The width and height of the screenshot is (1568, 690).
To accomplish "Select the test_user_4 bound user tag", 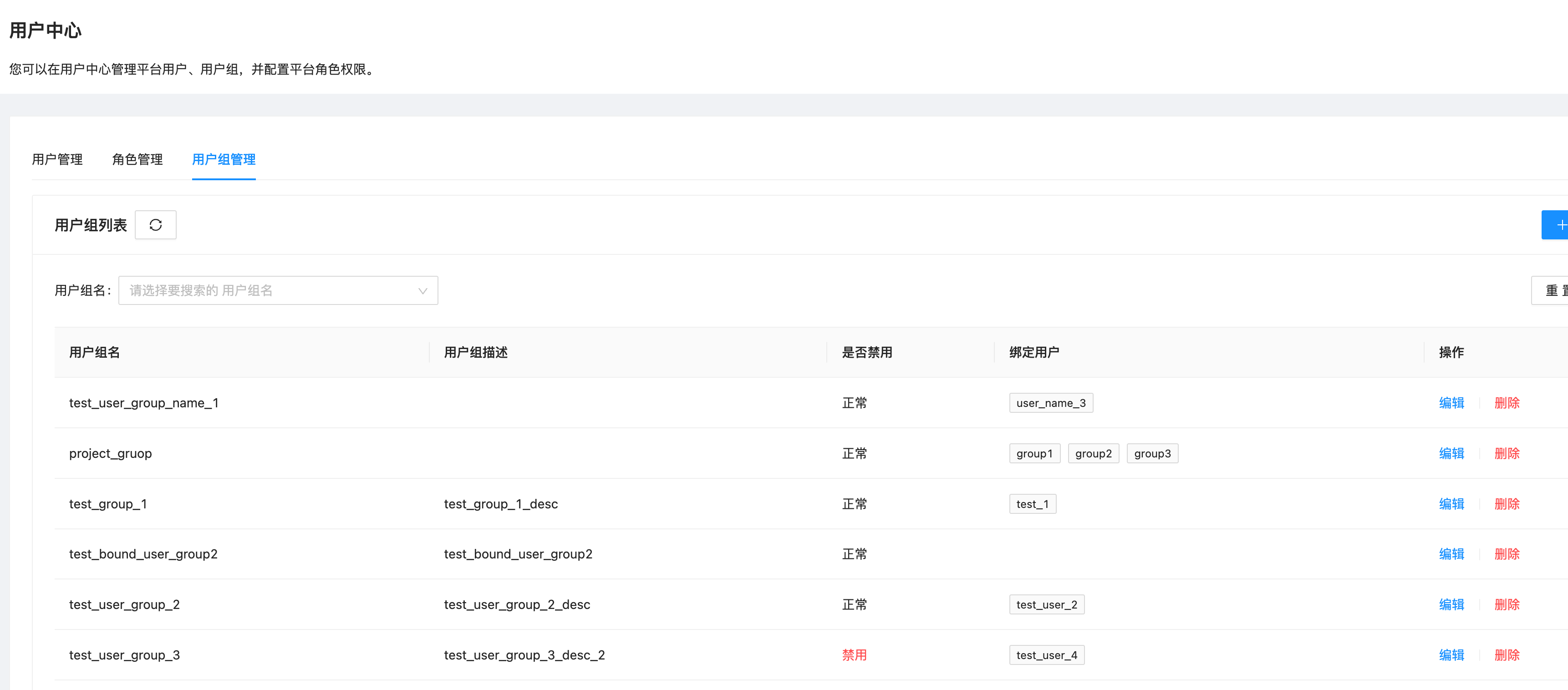I will [1047, 654].
